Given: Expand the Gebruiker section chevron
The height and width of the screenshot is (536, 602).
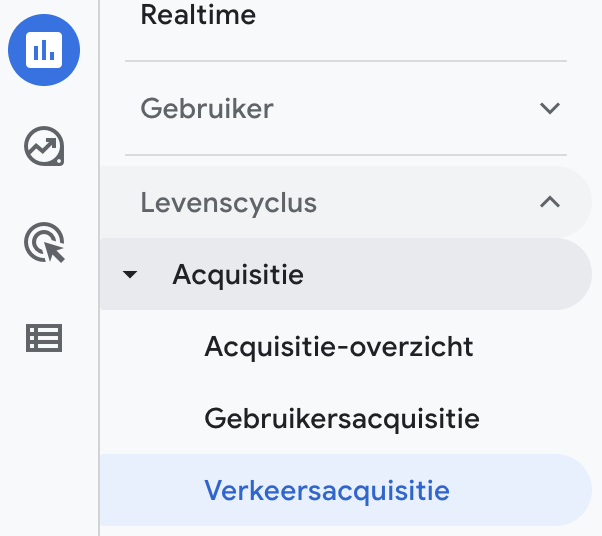Looking at the screenshot, I should 549,108.
